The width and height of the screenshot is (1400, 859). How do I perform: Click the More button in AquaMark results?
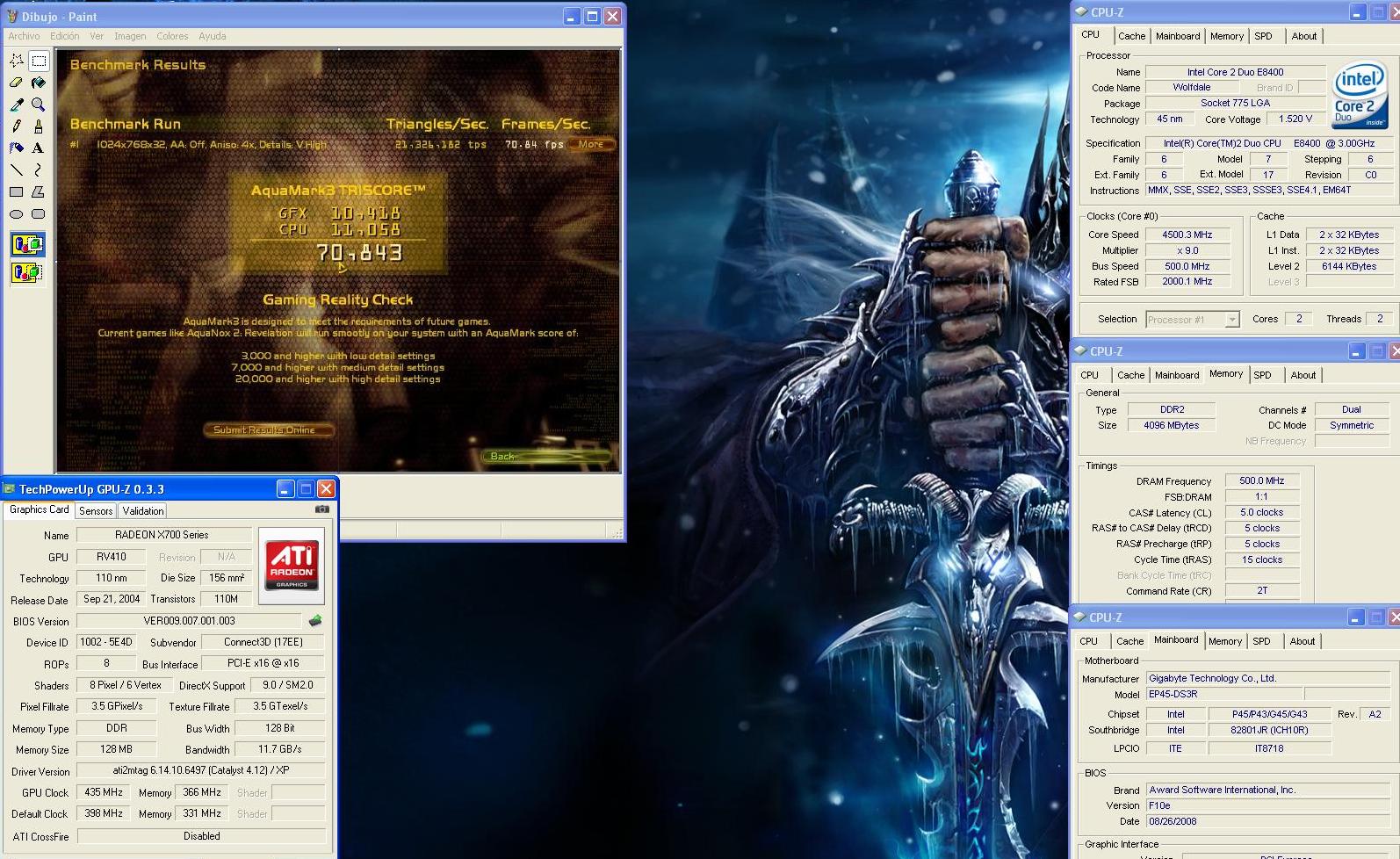click(x=591, y=144)
